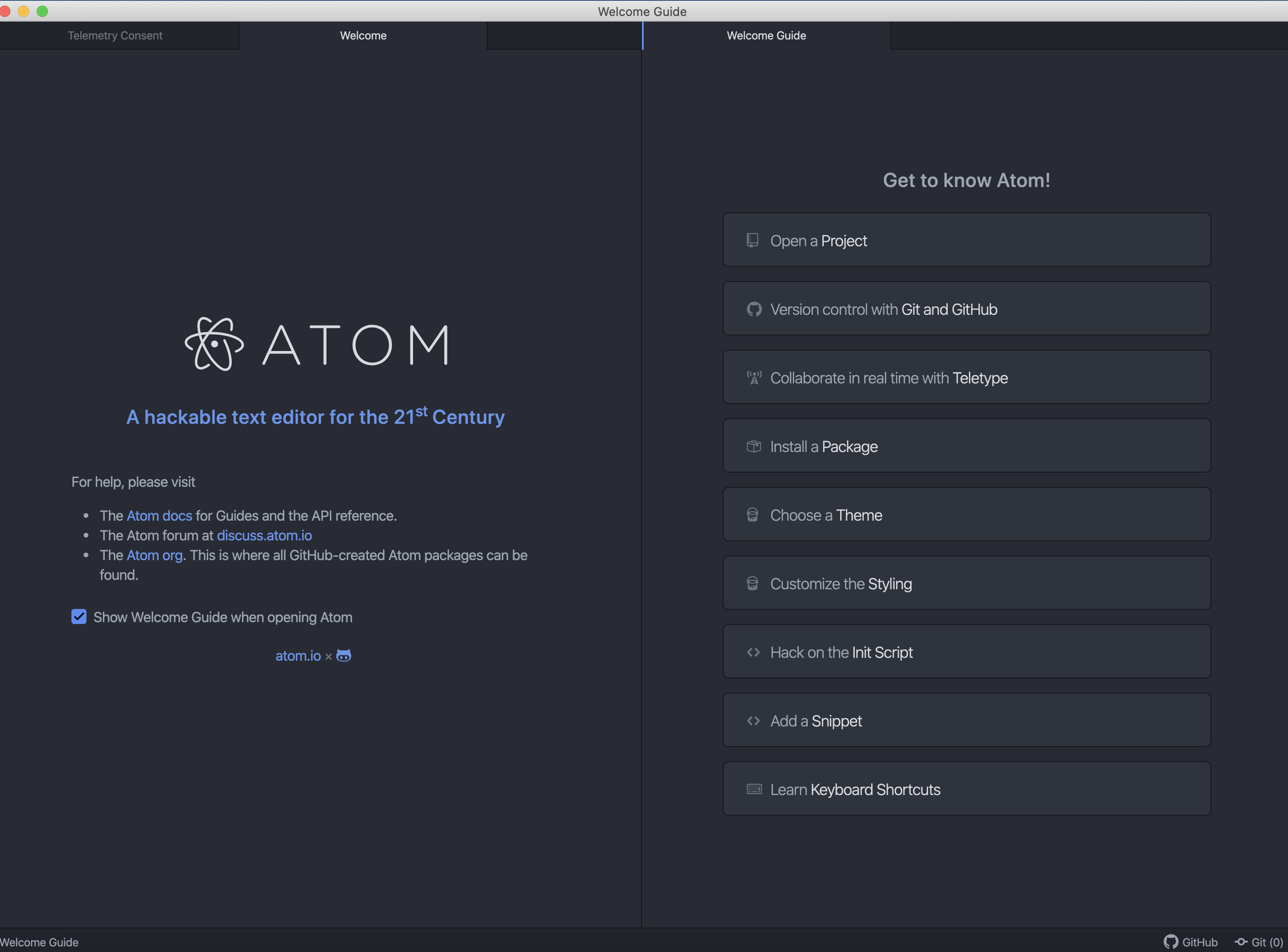Click the Teletype broadcast tower icon
Viewport: 1288px width, 952px height.
point(754,378)
